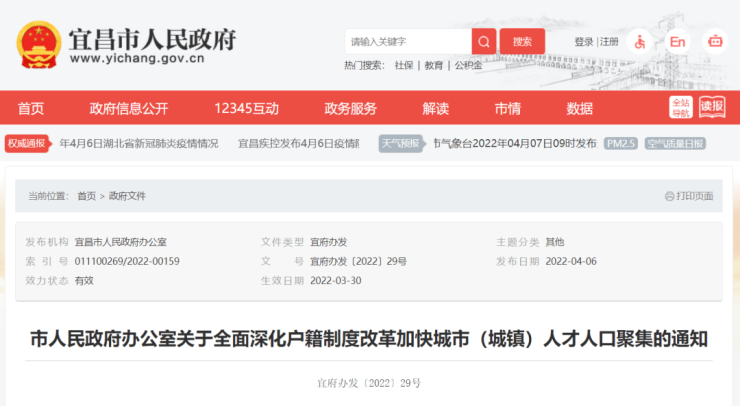
Task: Click the 登录 login link
Action: point(584,42)
